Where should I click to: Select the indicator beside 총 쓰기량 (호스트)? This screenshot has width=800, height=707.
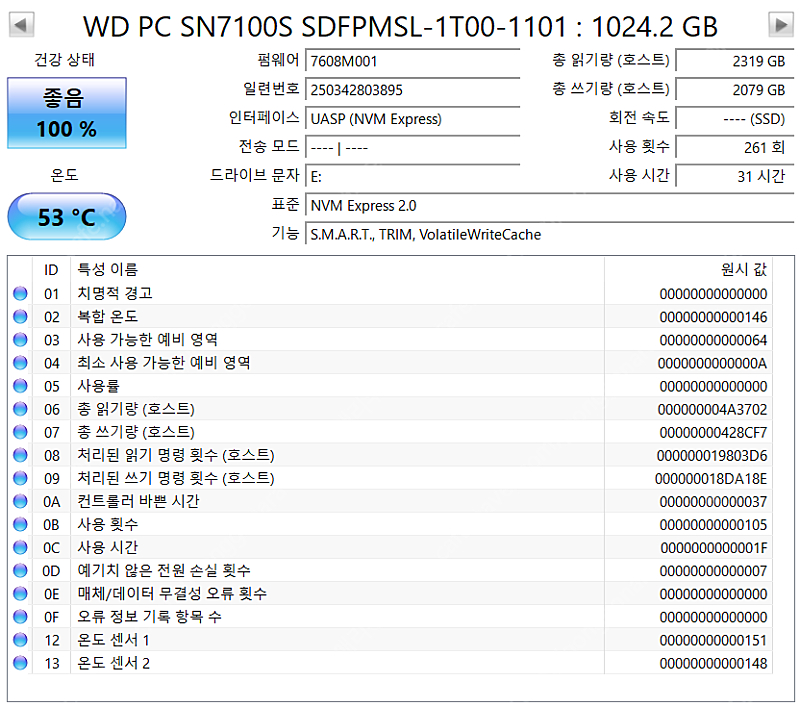click(x=22, y=433)
